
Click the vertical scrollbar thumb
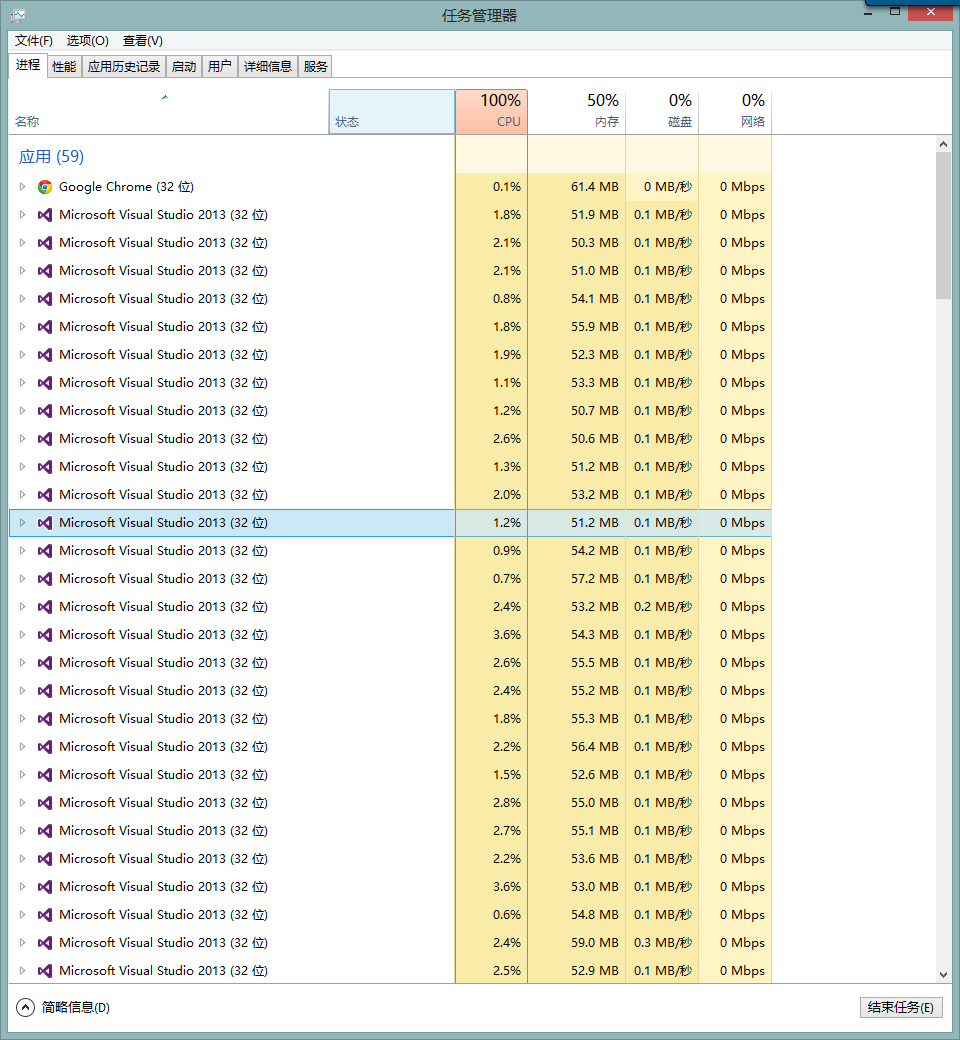click(943, 226)
